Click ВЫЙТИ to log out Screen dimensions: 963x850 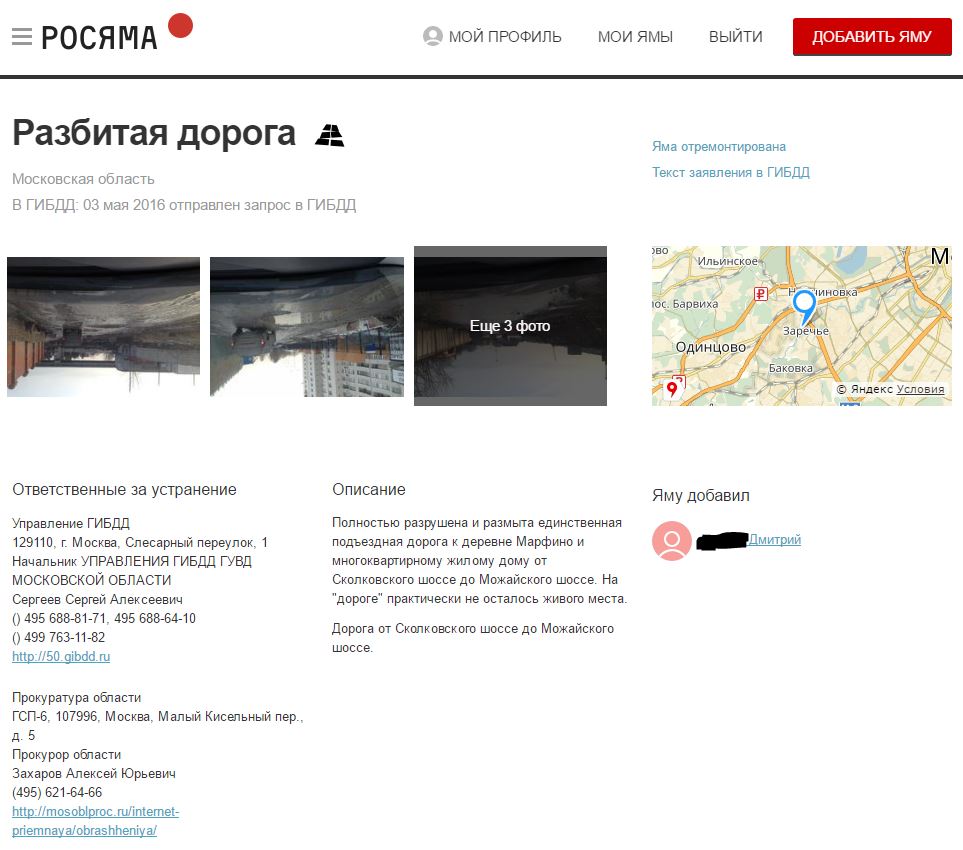(x=735, y=37)
